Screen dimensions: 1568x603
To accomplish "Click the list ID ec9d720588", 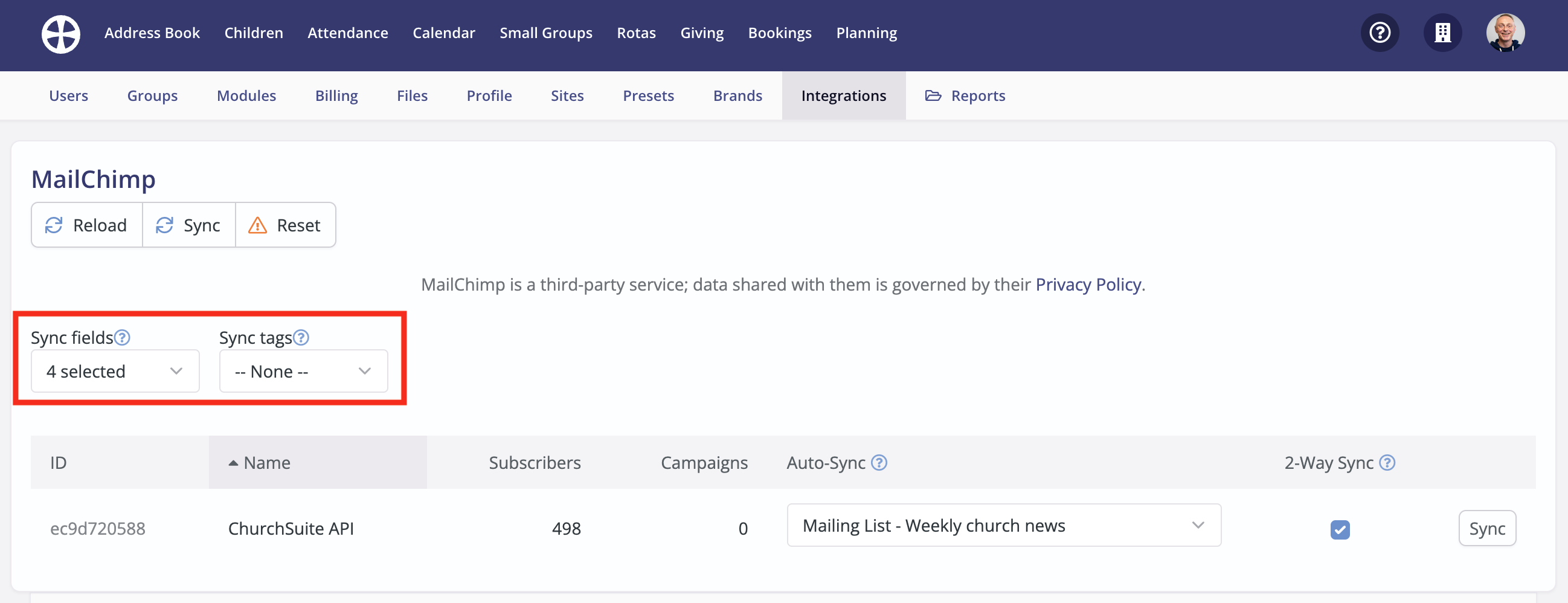I will click(x=97, y=529).
